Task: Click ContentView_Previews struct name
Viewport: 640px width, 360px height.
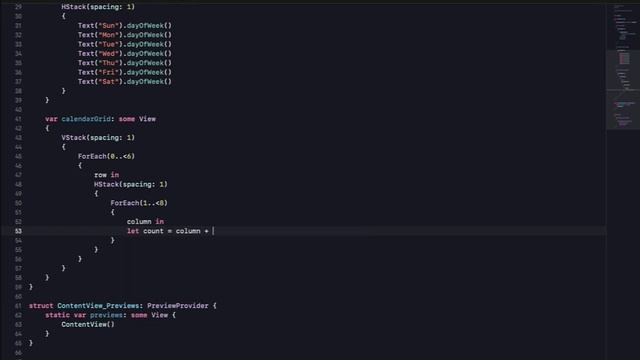Action: point(98,306)
